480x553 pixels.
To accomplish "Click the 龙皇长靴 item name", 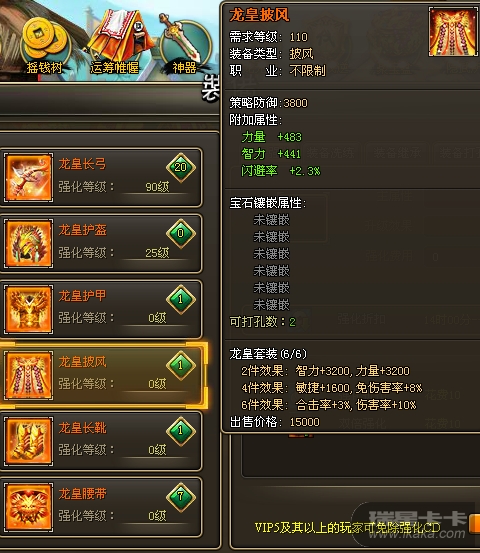I will pos(82,428).
